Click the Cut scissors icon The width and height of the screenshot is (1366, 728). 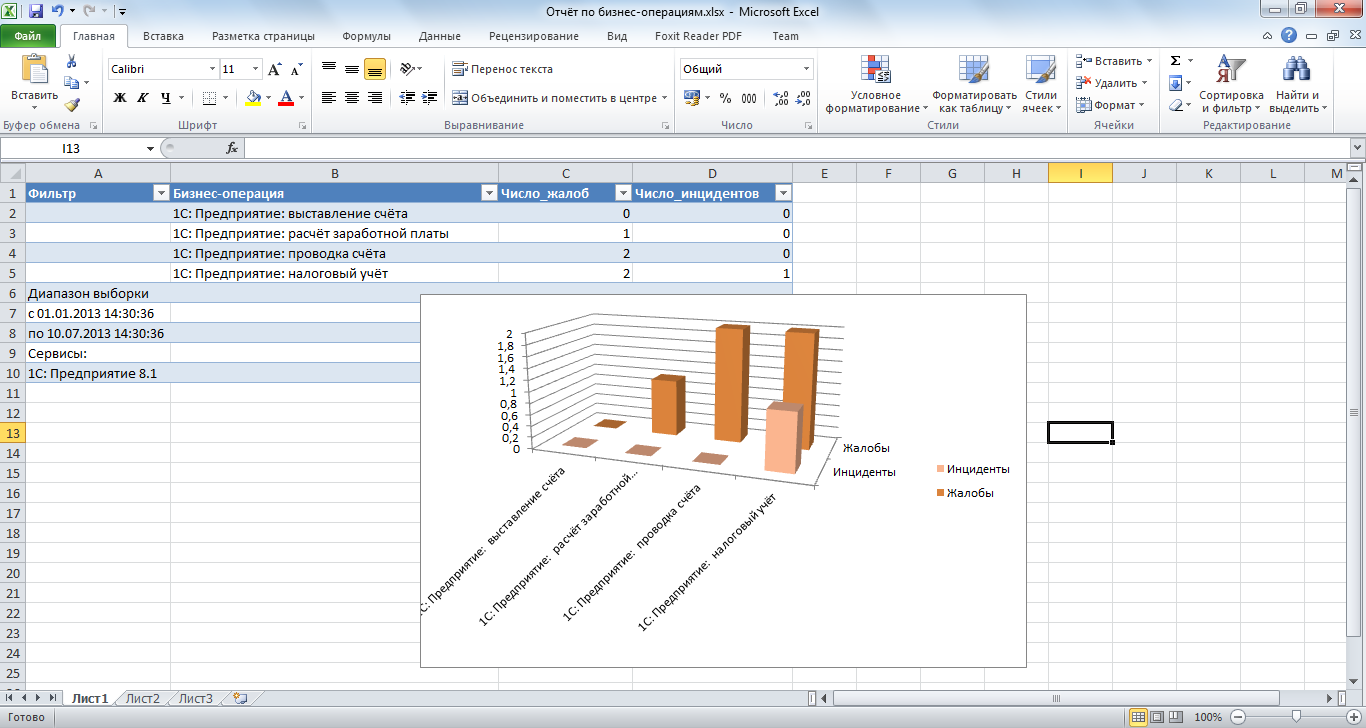click(72, 62)
